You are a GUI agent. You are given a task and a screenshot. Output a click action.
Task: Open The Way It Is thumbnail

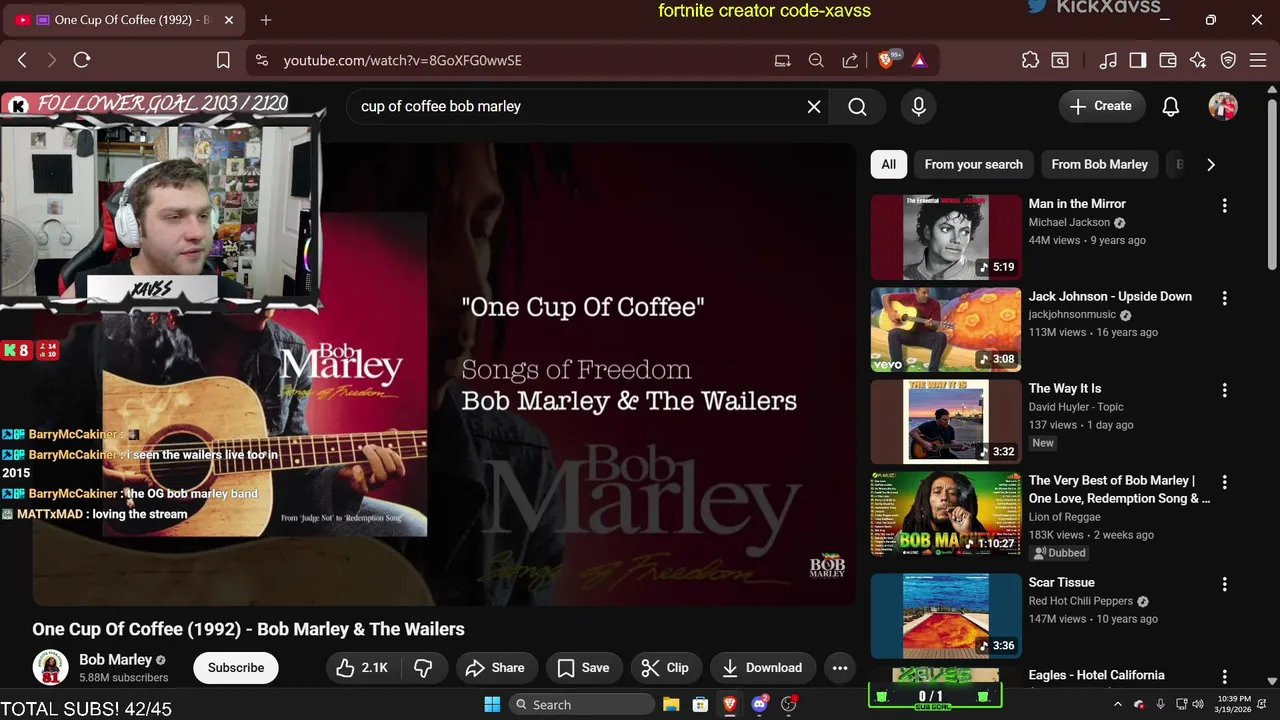tap(946, 421)
